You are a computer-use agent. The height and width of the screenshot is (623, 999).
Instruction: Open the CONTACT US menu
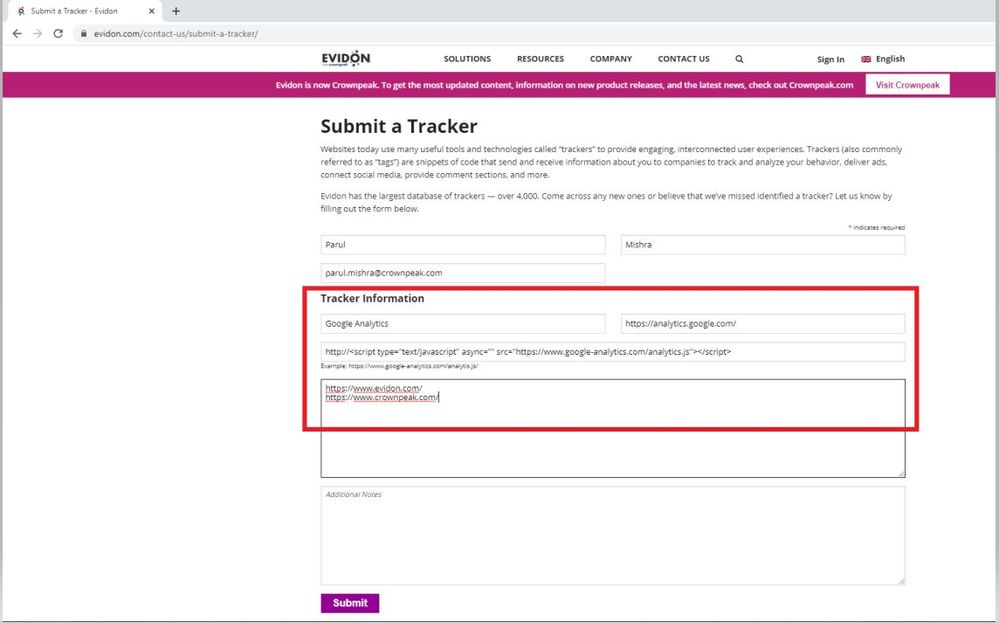(684, 59)
